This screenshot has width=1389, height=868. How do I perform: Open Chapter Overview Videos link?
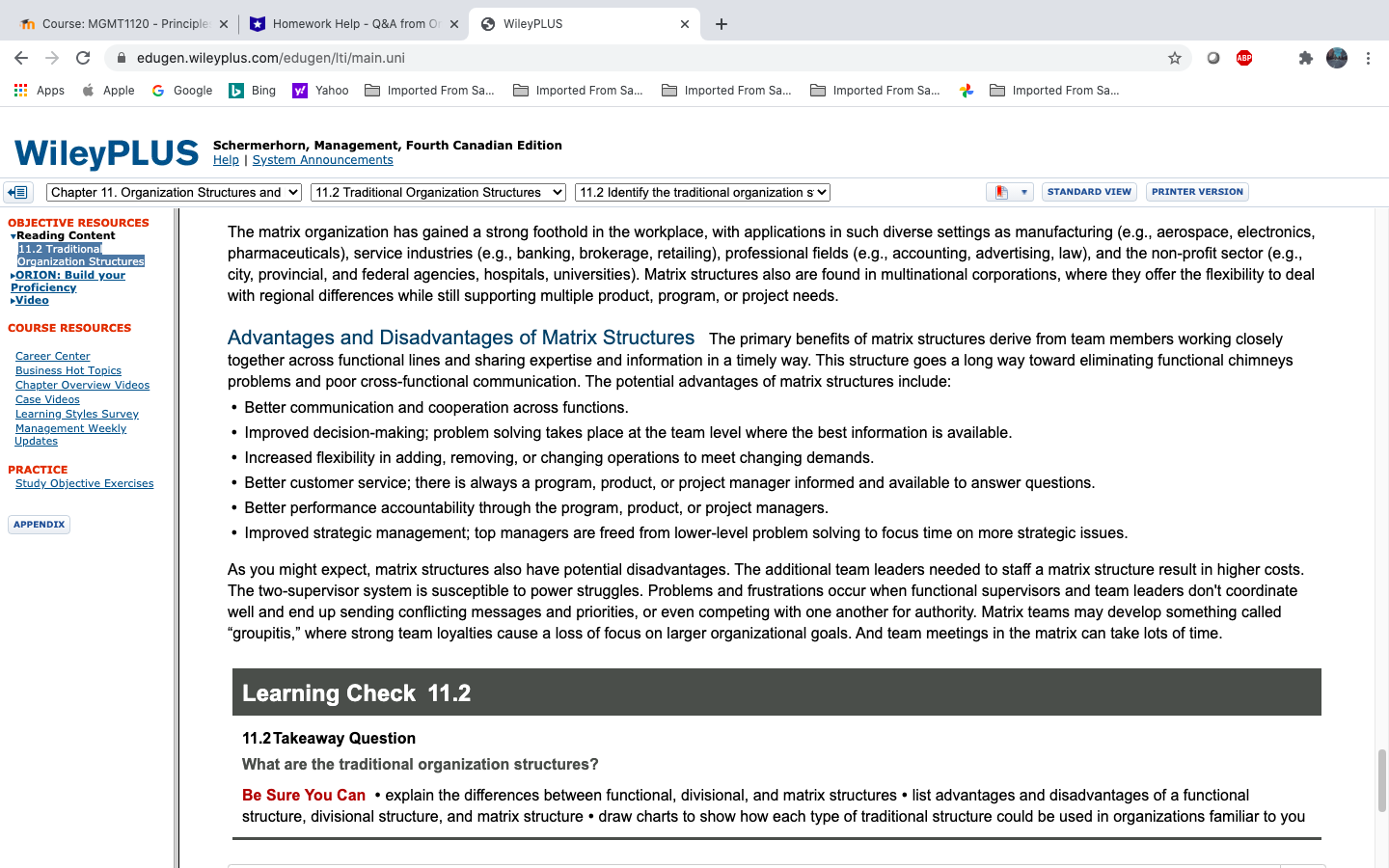coord(82,385)
